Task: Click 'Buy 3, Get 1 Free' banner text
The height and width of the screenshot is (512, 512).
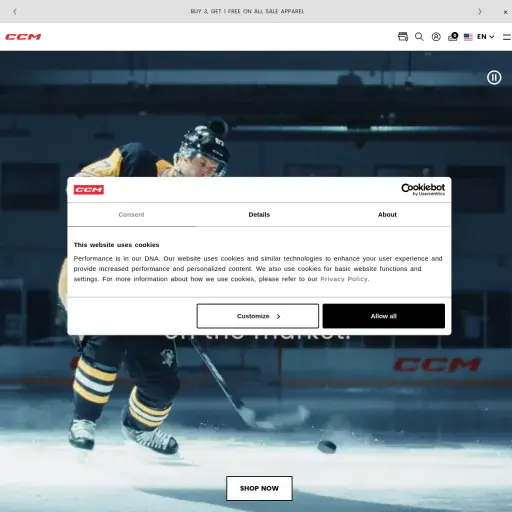Action: tap(247, 11)
